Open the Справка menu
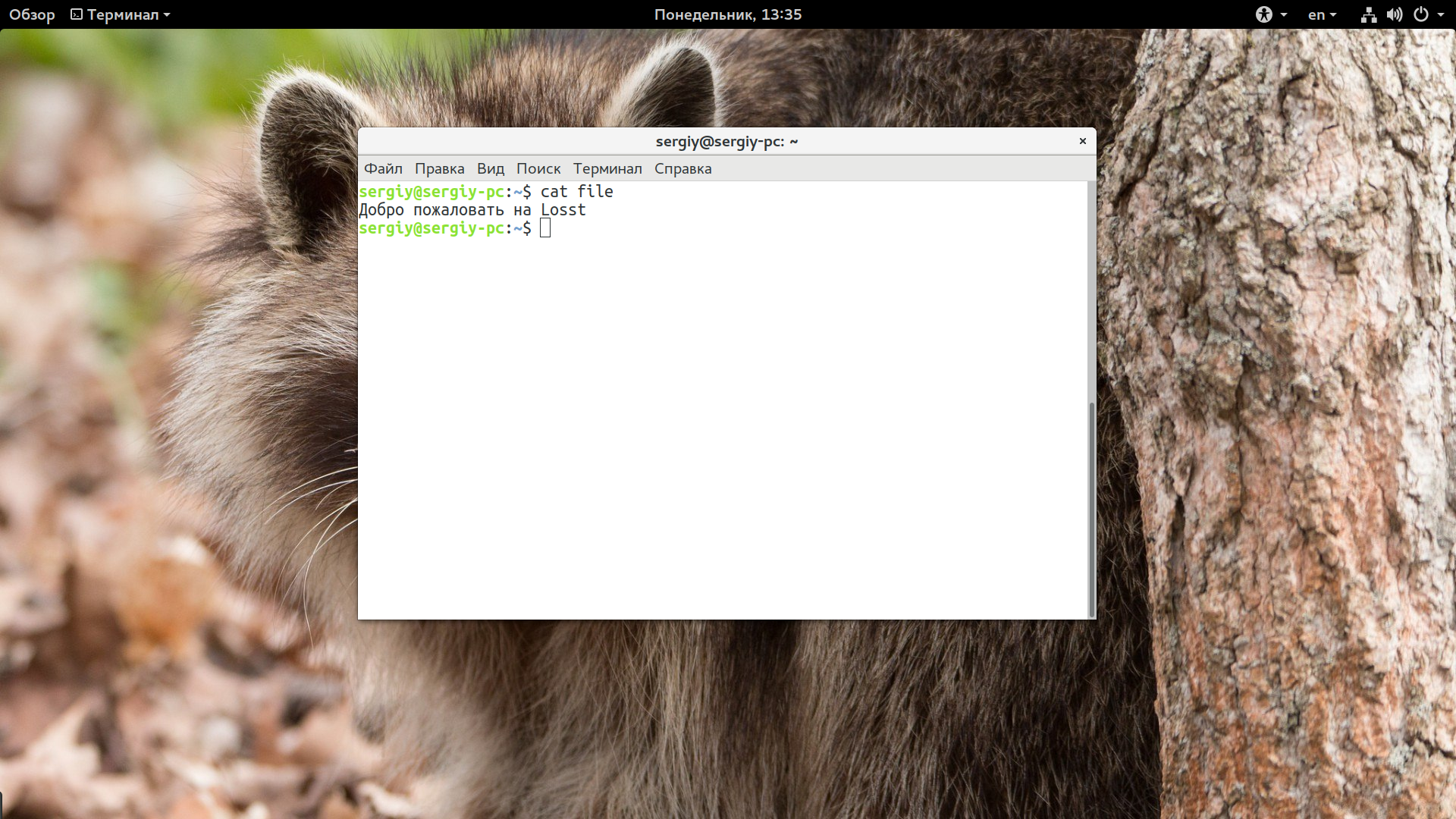1456x819 pixels. (x=682, y=168)
